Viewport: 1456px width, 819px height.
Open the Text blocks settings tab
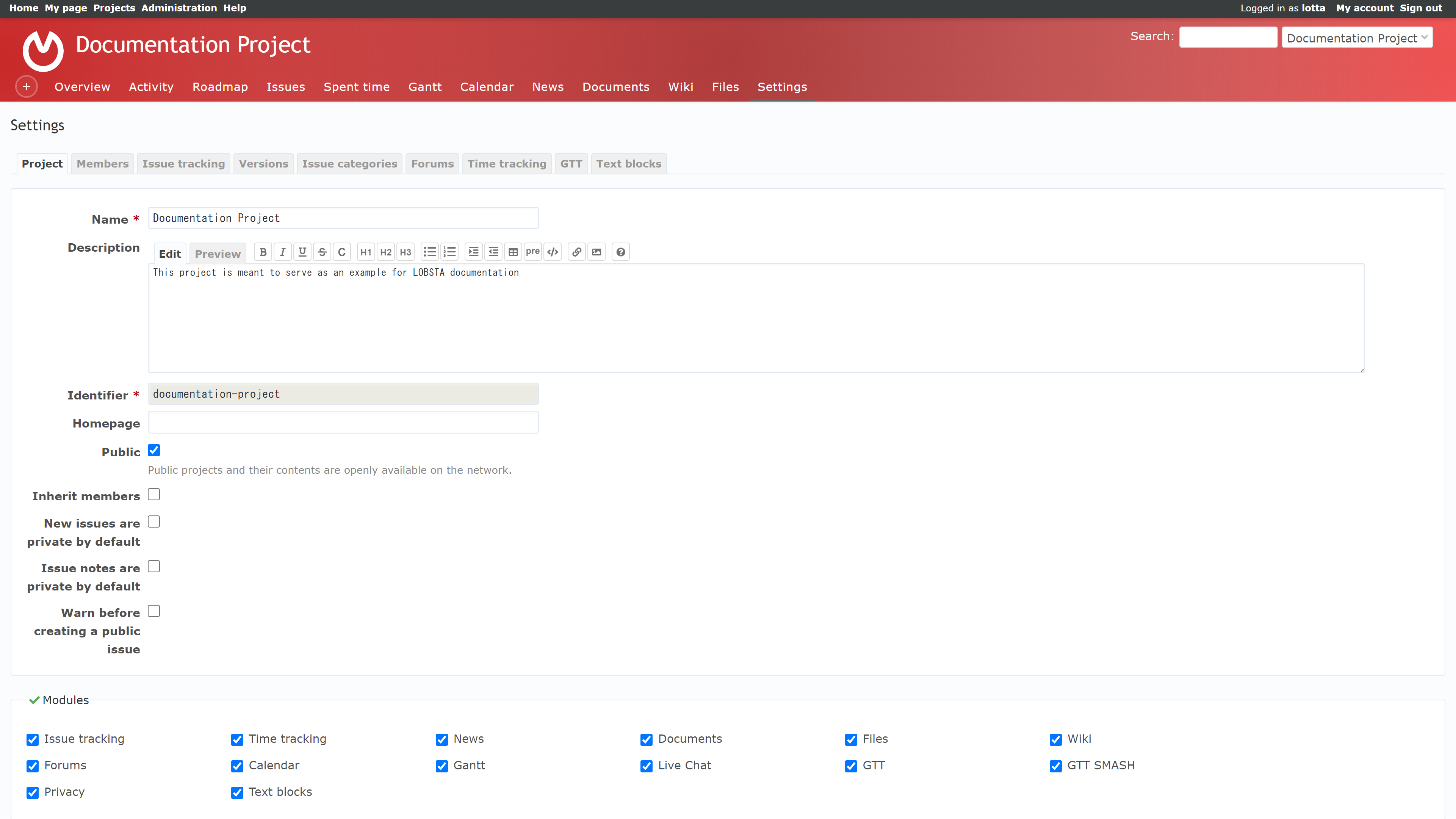tap(629, 164)
